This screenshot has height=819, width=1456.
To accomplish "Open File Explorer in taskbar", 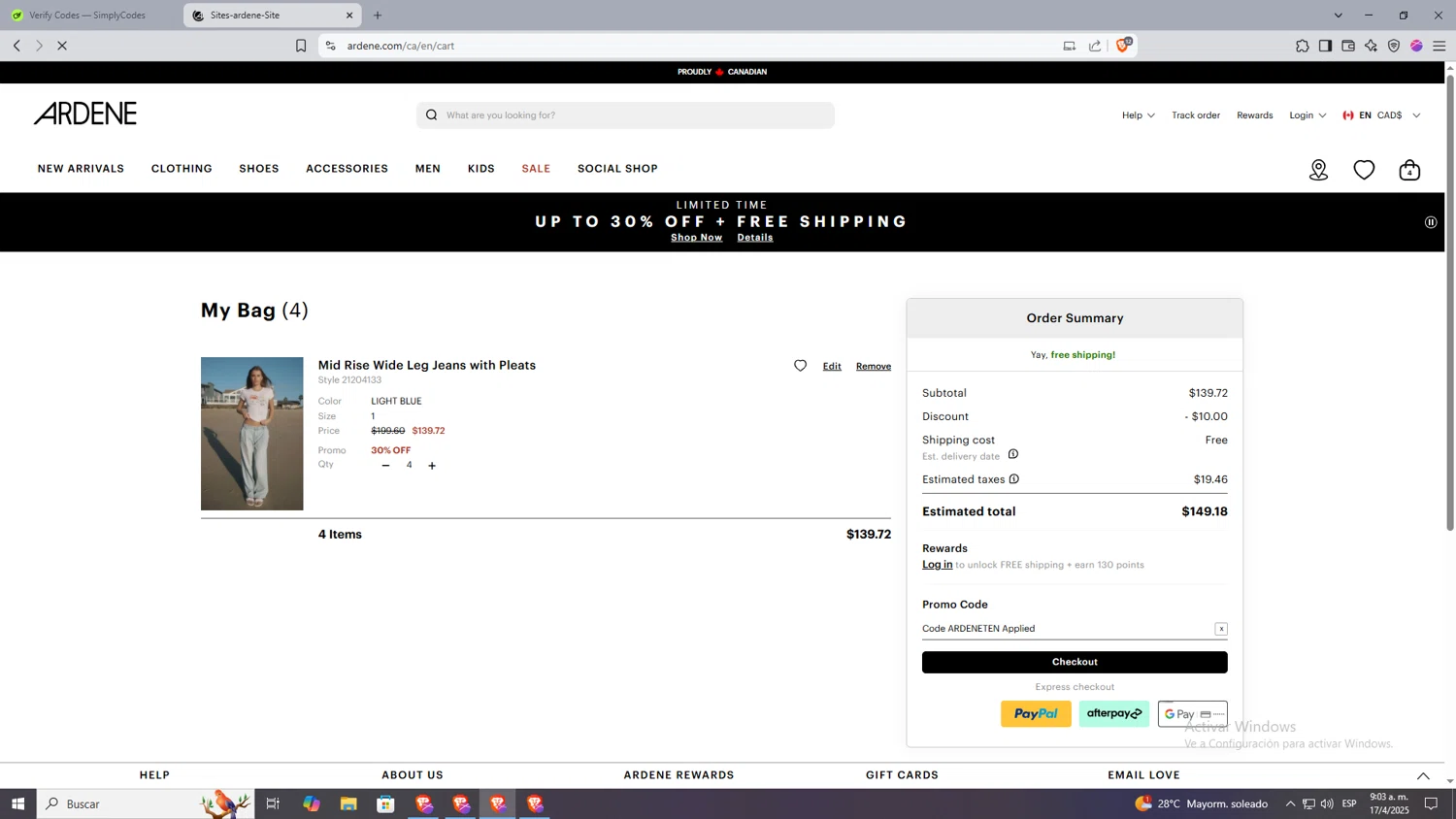I will tap(348, 803).
